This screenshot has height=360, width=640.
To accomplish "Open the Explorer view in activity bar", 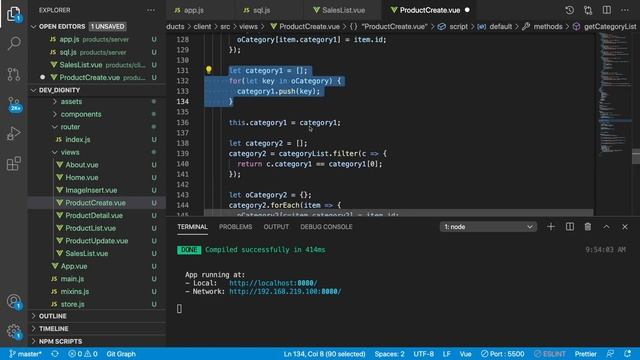I will pyautogui.click(x=14, y=14).
